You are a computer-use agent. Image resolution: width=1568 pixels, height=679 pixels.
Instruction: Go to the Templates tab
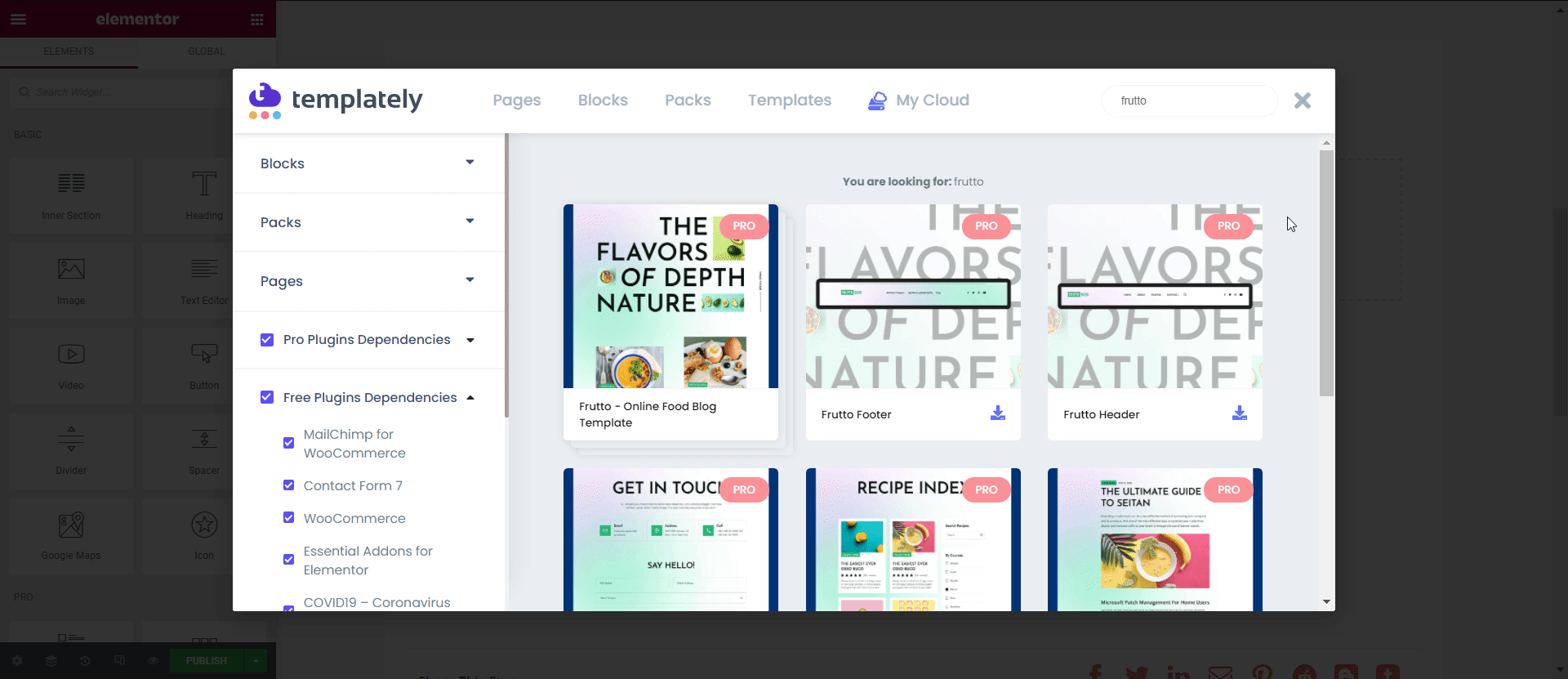pyautogui.click(x=790, y=101)
